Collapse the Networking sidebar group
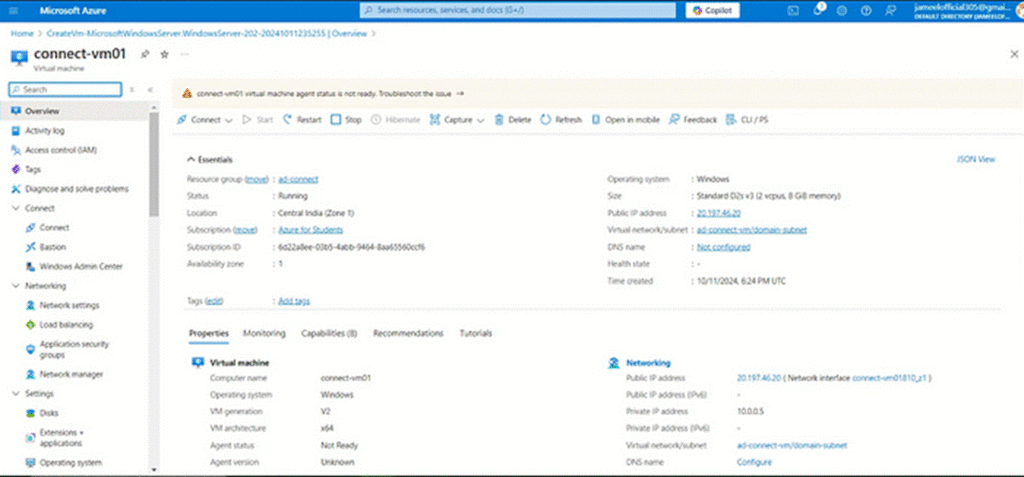This screenshot has width=1024, height=477. coord(15,286)
